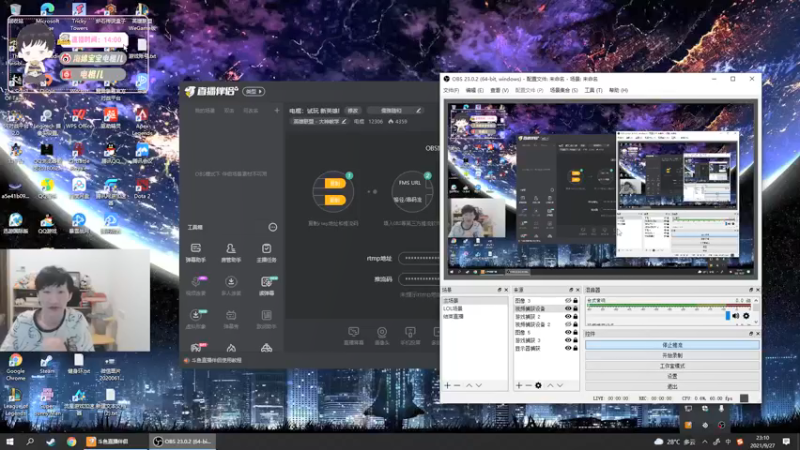Image resolution: width=800 pixels, height=450 pixels.
Task: Click rtmp地址 masked input field
Action: pos(419,258)
